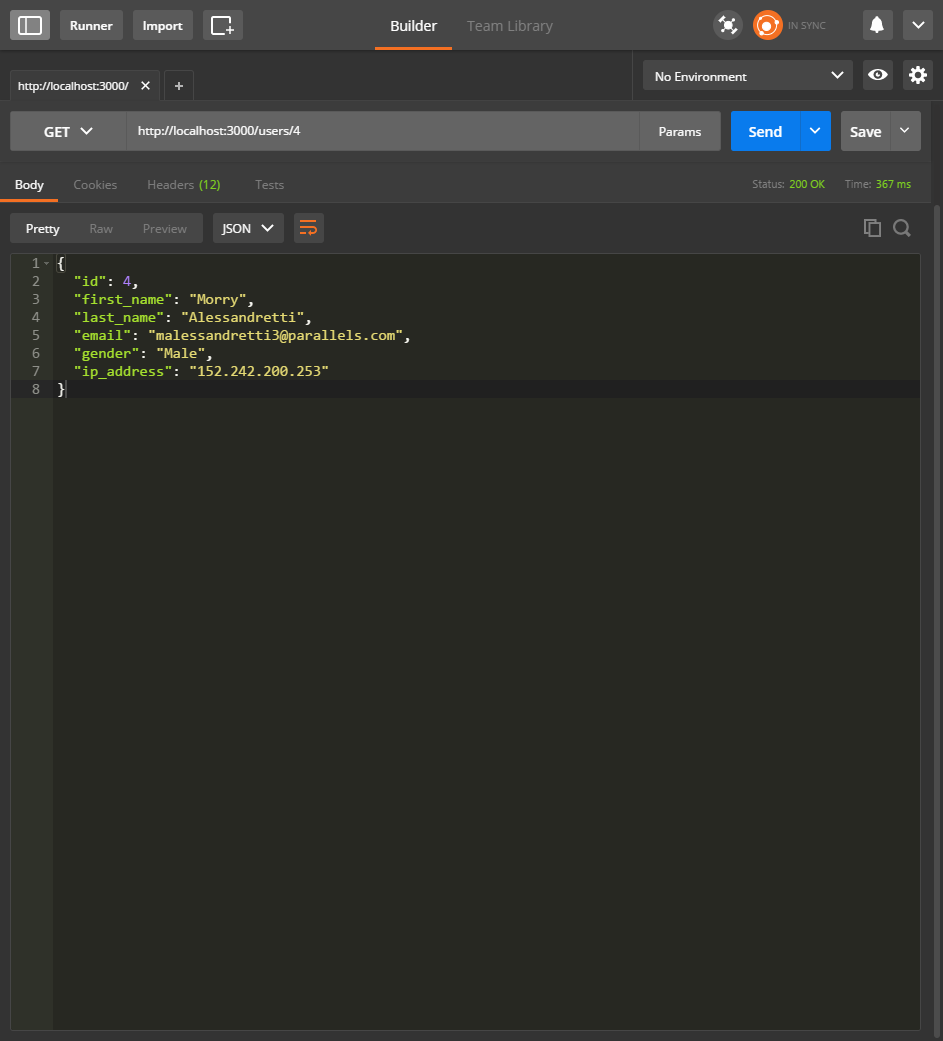Switch to the Headers (12) tab
Image resolution: width=943 pixels, height=1041 pixels.
coord(183,185)
